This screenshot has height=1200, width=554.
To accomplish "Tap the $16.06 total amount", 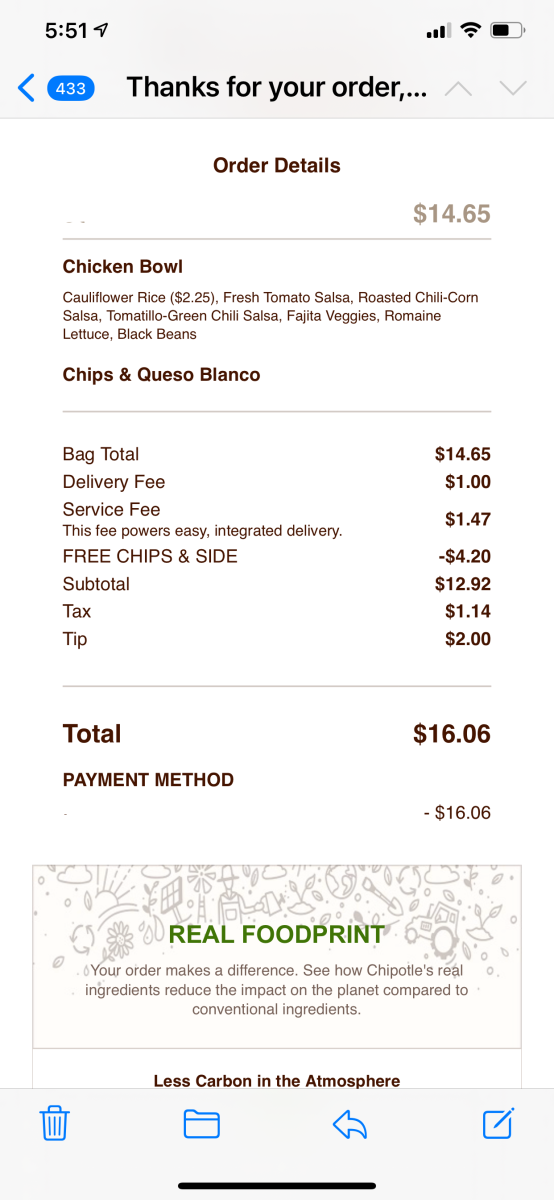I will 452,734.
